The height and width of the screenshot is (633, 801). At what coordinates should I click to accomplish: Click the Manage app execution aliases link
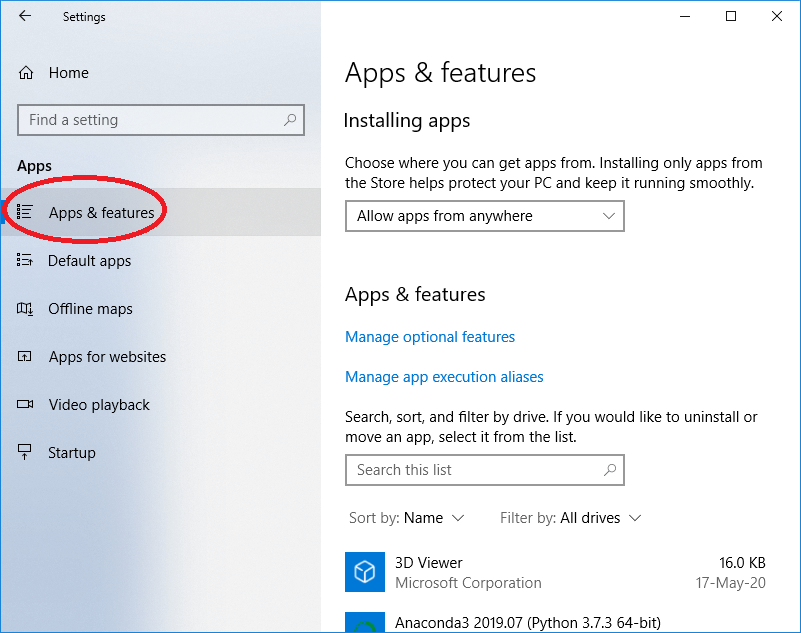coord(444,377)
